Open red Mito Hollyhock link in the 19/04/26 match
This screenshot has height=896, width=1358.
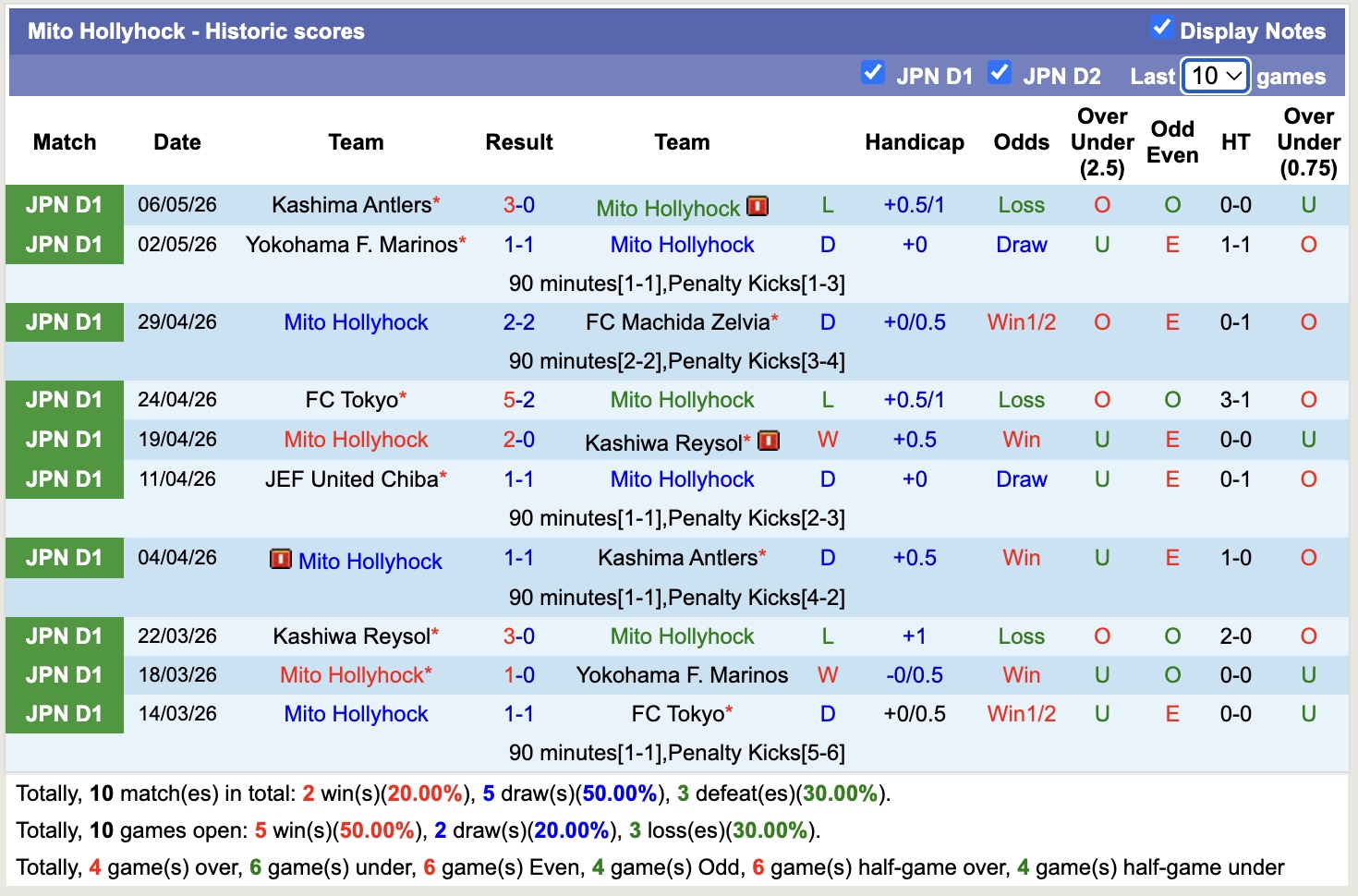point(357,440)
